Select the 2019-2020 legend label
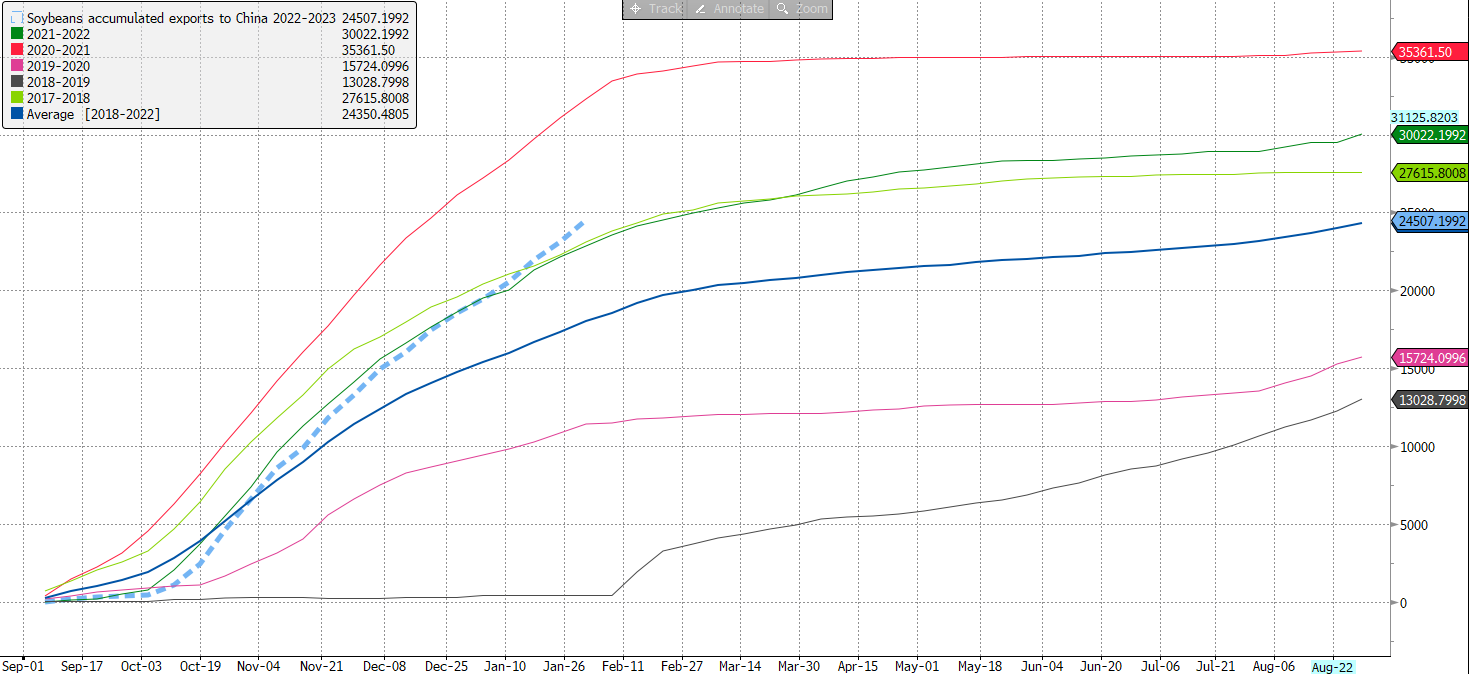 click(x=58, y=66)
